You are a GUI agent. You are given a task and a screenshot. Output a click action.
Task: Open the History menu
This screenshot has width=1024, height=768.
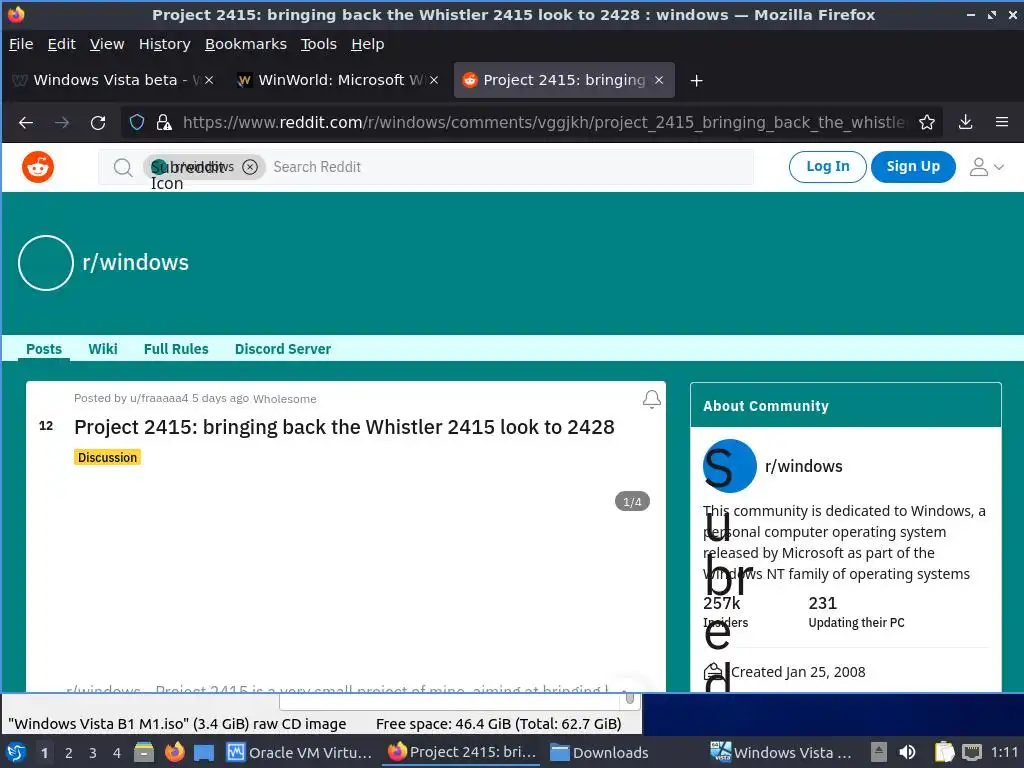pyautogui.click(x=165, y=44)
